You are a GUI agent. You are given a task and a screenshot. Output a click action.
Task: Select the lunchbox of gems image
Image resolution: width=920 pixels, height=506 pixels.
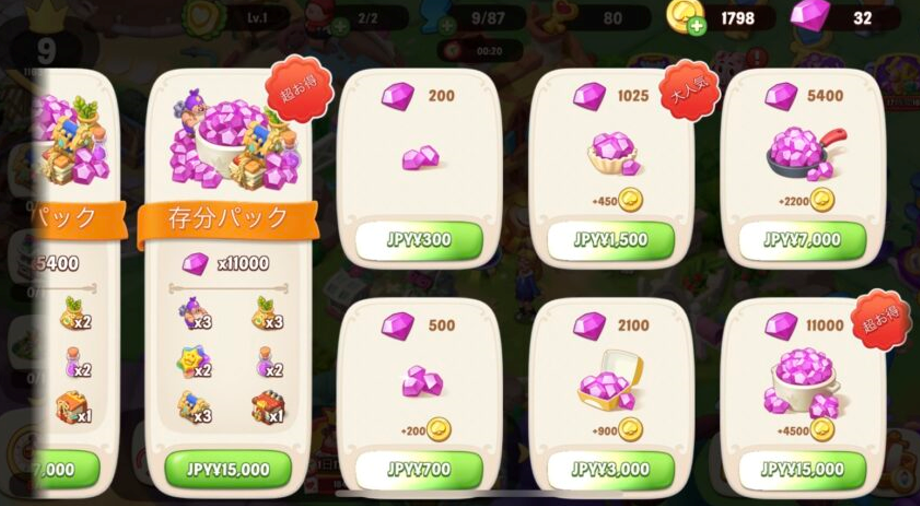pos(610,380)
